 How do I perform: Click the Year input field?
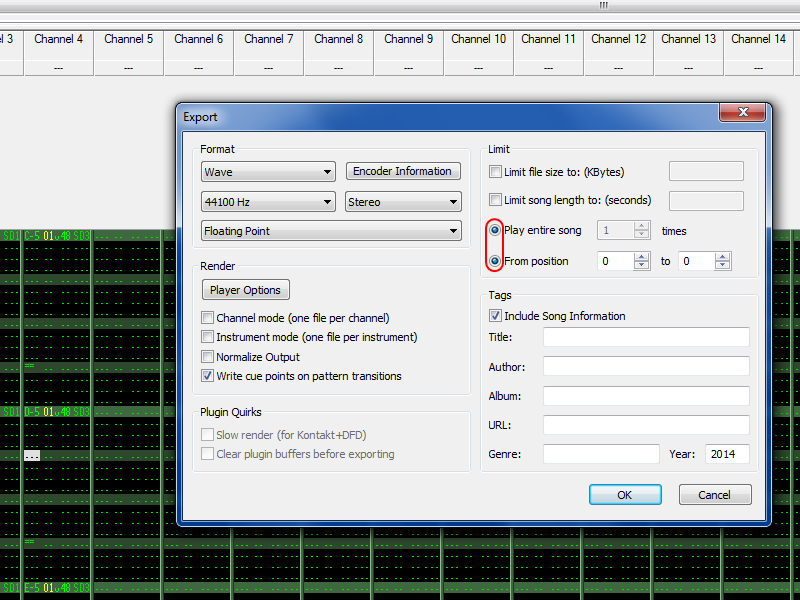coord(727,454)
